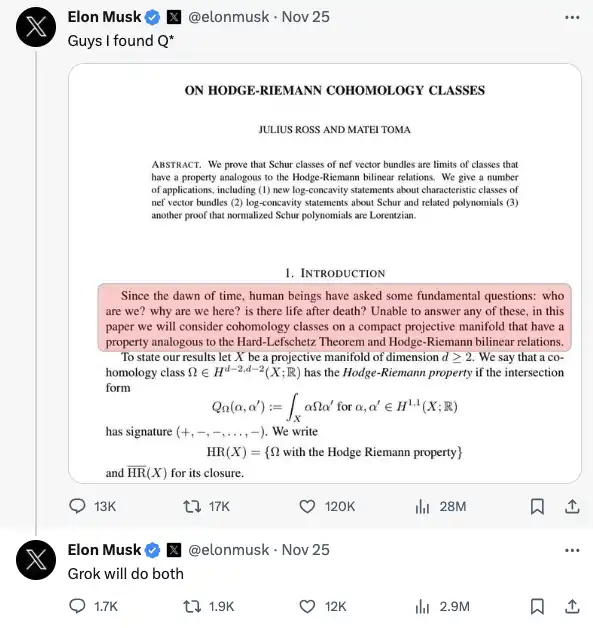
Task: Open the Elon Musk name on second tweet
Action: pyautogui.click(x=104, y=550)
